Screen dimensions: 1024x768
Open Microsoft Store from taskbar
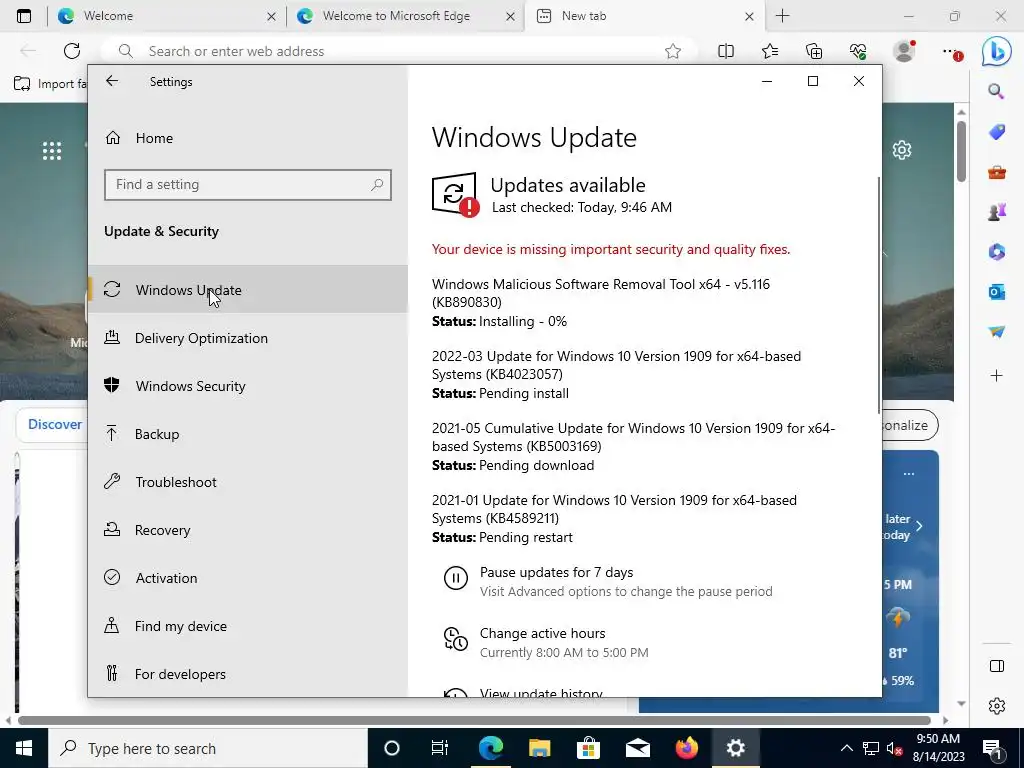tap(588, 748)
